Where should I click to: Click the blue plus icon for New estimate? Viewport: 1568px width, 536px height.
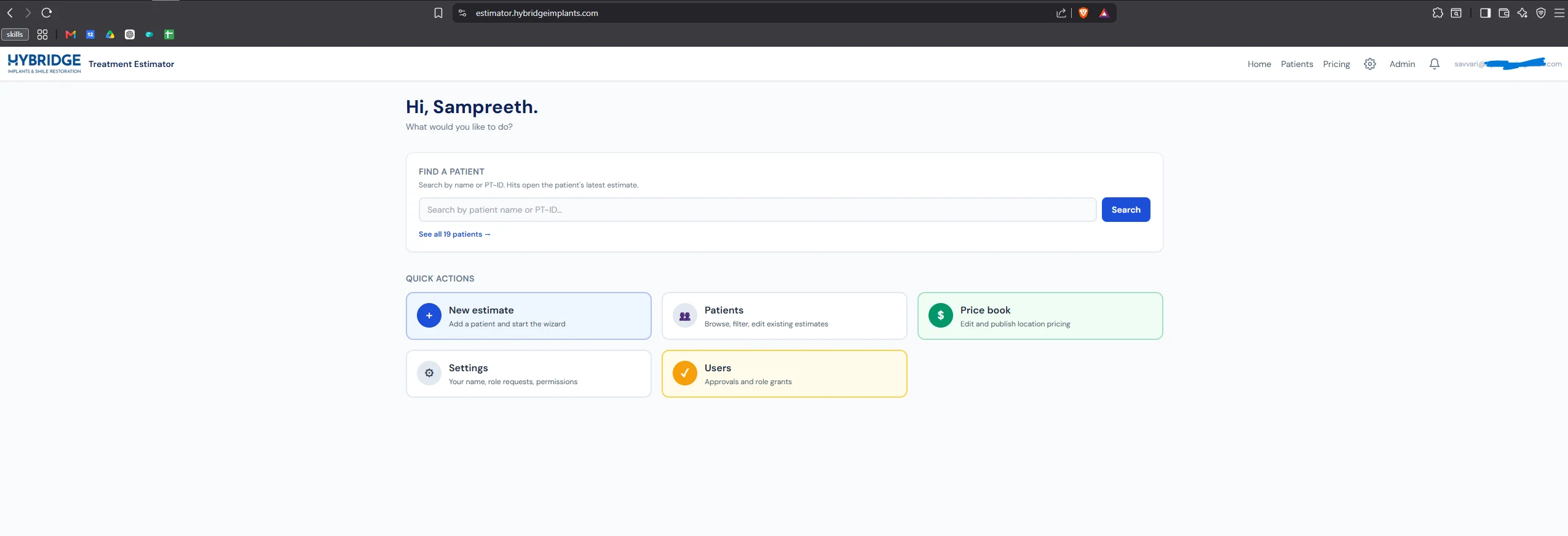(x=429, y=315)
